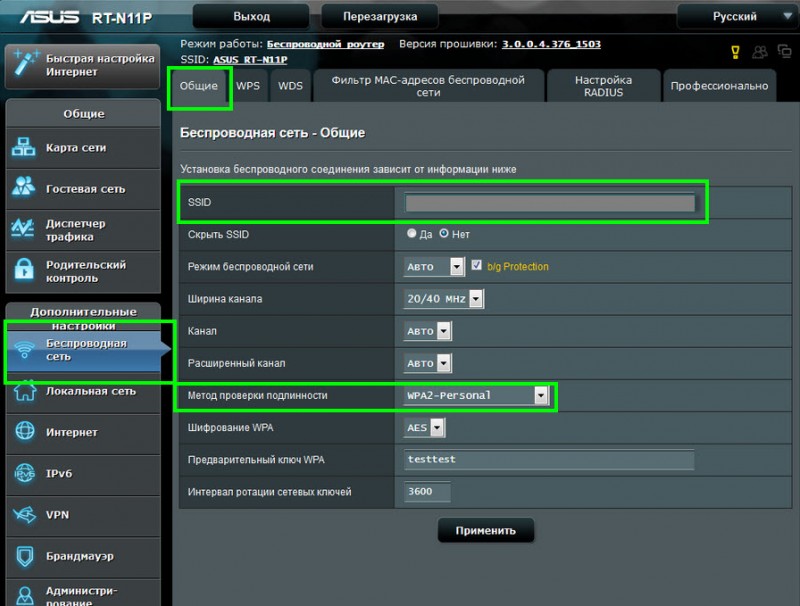The width and height of the screenshot is (800, 606).
Task: Open the Настройка RADIUS tab
Action: (603, 86)
